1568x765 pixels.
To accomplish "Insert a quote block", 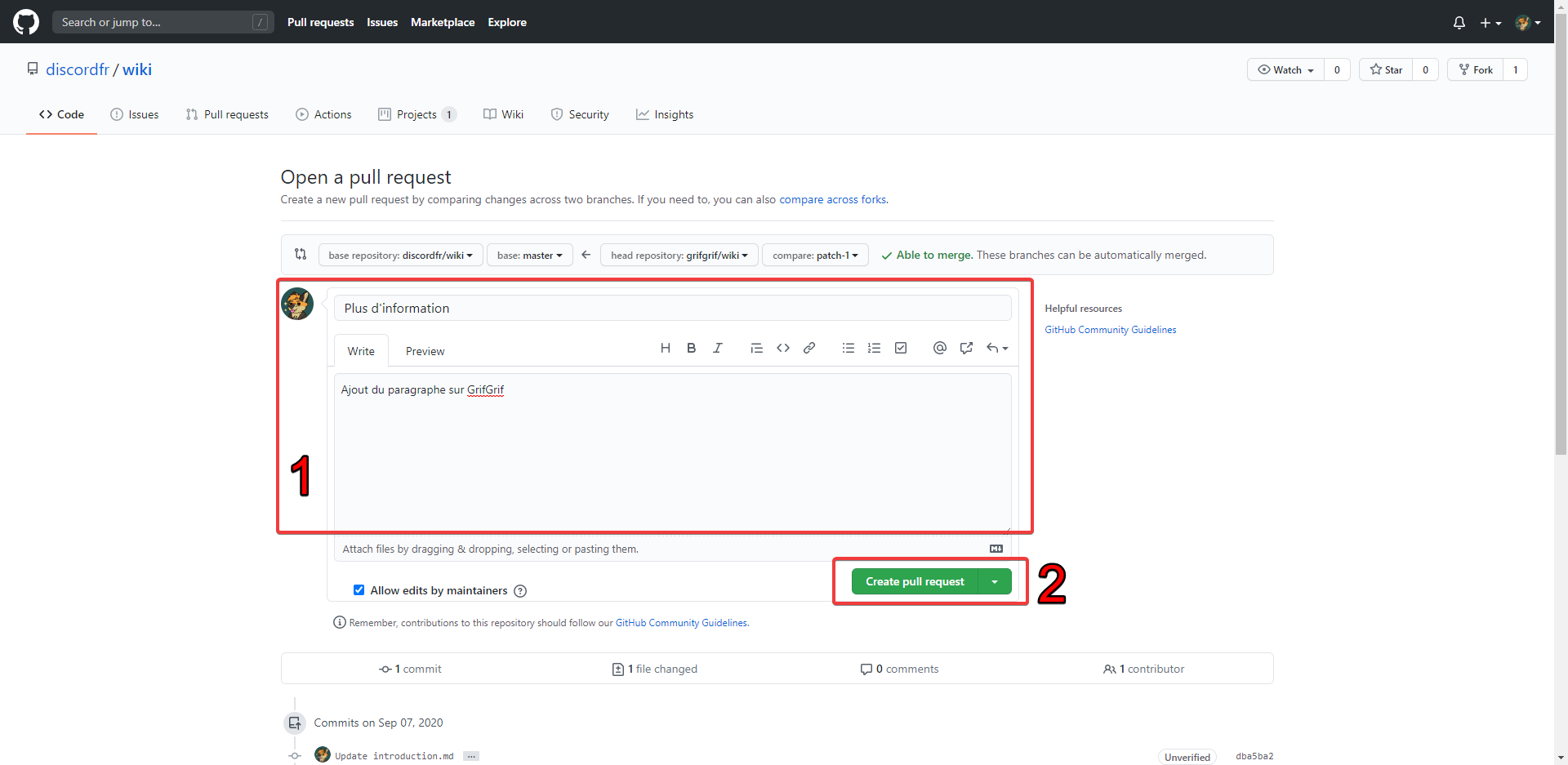I will click(757, 348).
